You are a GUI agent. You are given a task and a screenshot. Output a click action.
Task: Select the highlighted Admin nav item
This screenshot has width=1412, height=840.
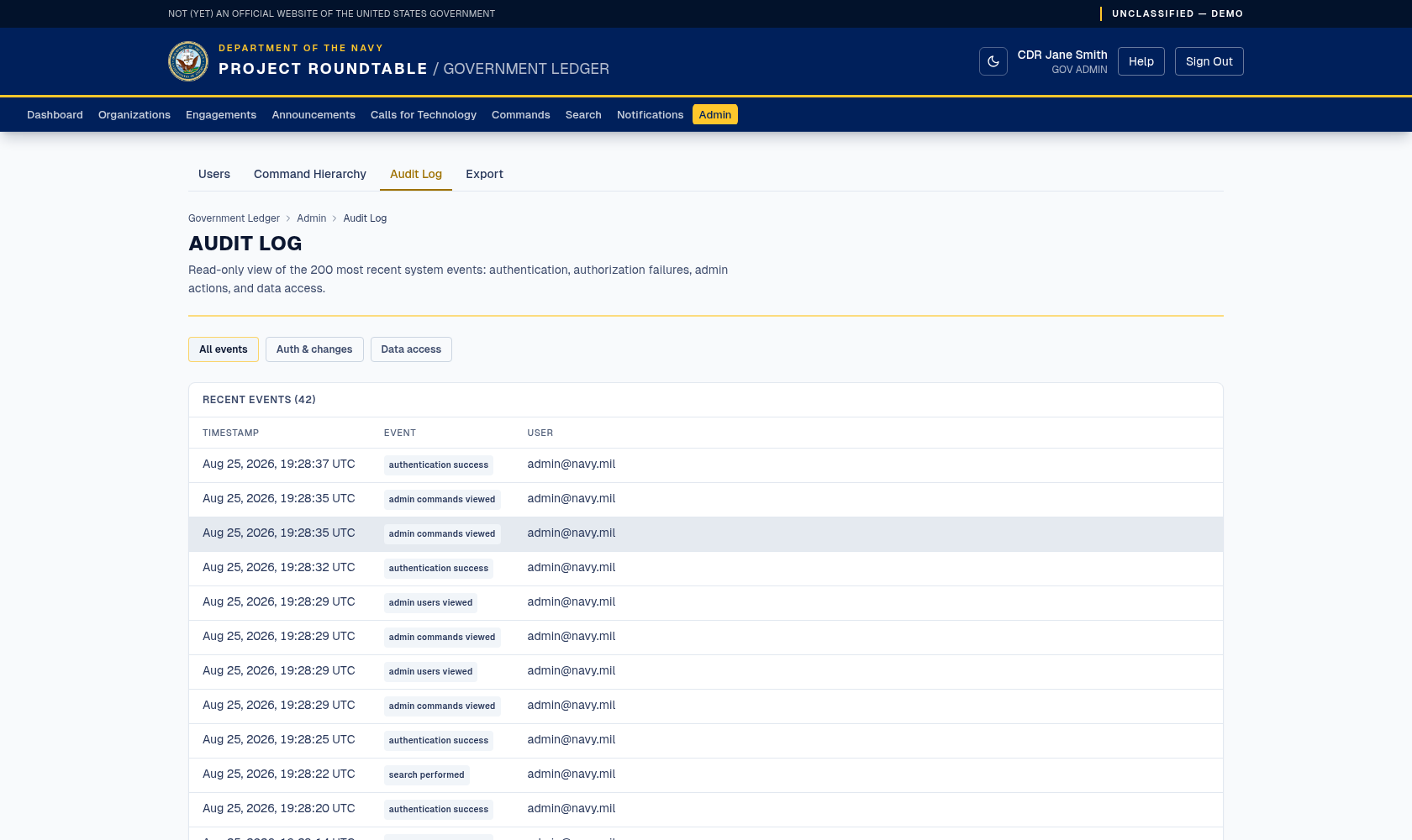coord(715,114)
